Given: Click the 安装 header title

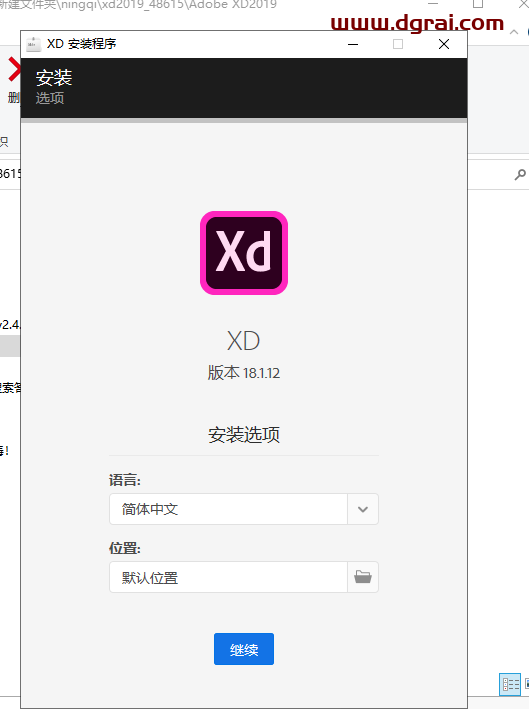Looking at the screenshot, I should click(x=54, y=77).
